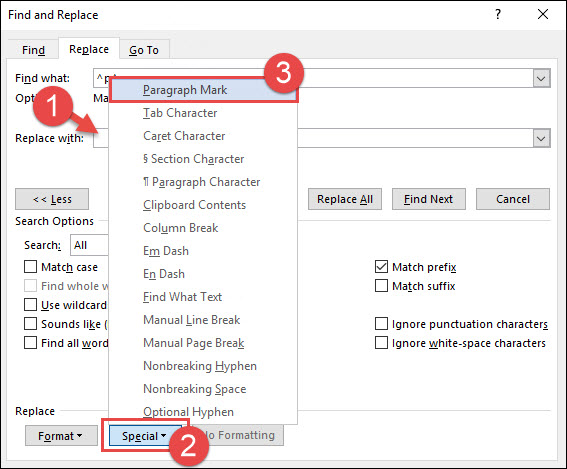Click the help question mark icon

click(498, 14)
